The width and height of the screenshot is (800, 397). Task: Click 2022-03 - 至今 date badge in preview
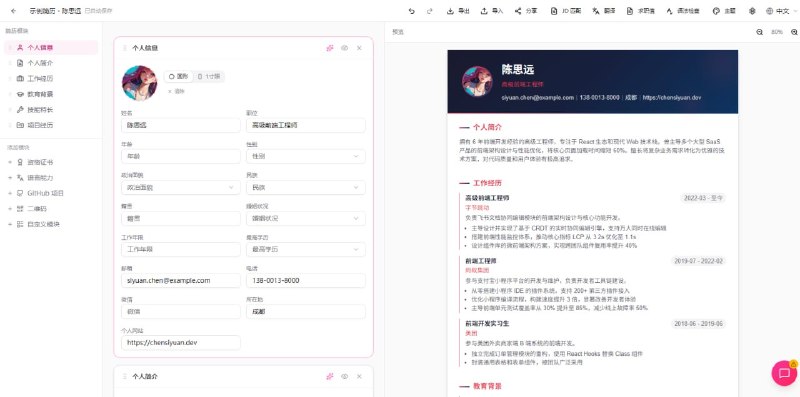703,197
